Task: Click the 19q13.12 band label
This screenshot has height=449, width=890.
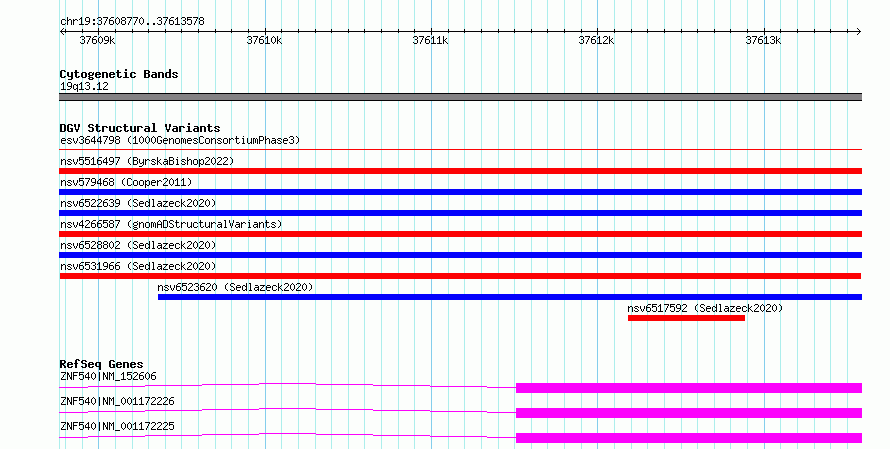Action: (84, 86)
